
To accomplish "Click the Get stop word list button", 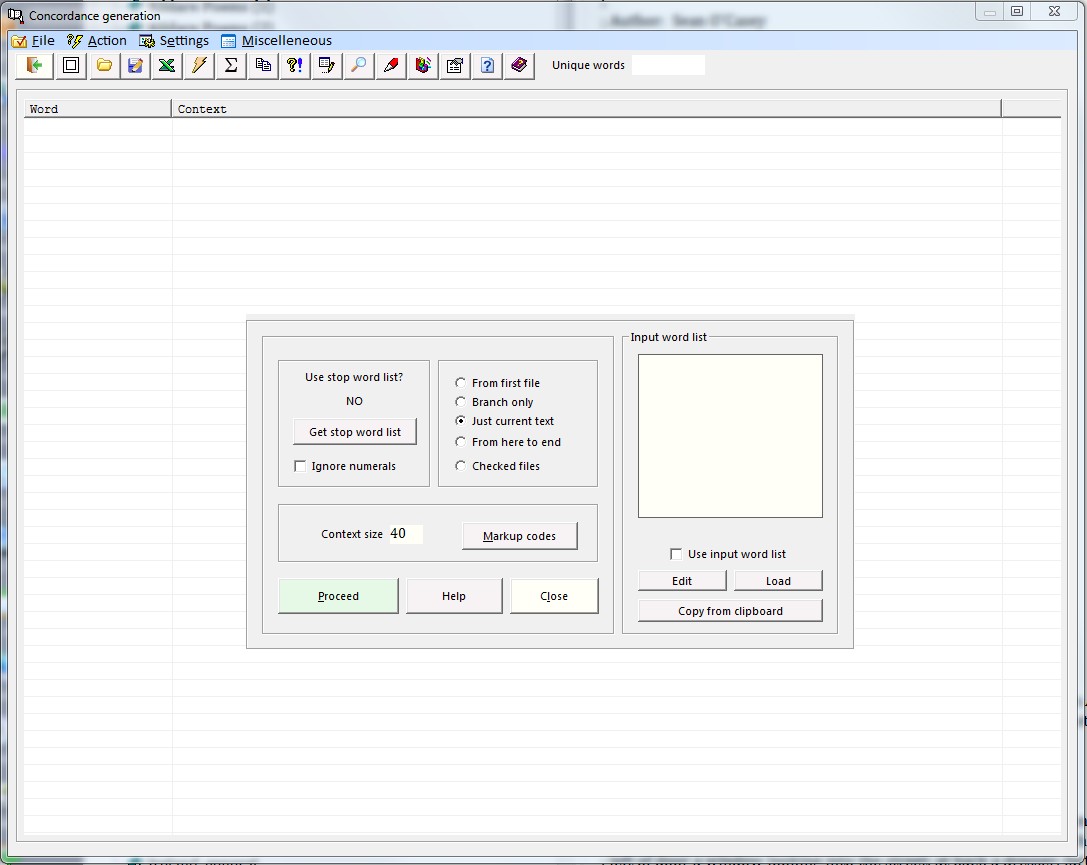I will [355, 432].
